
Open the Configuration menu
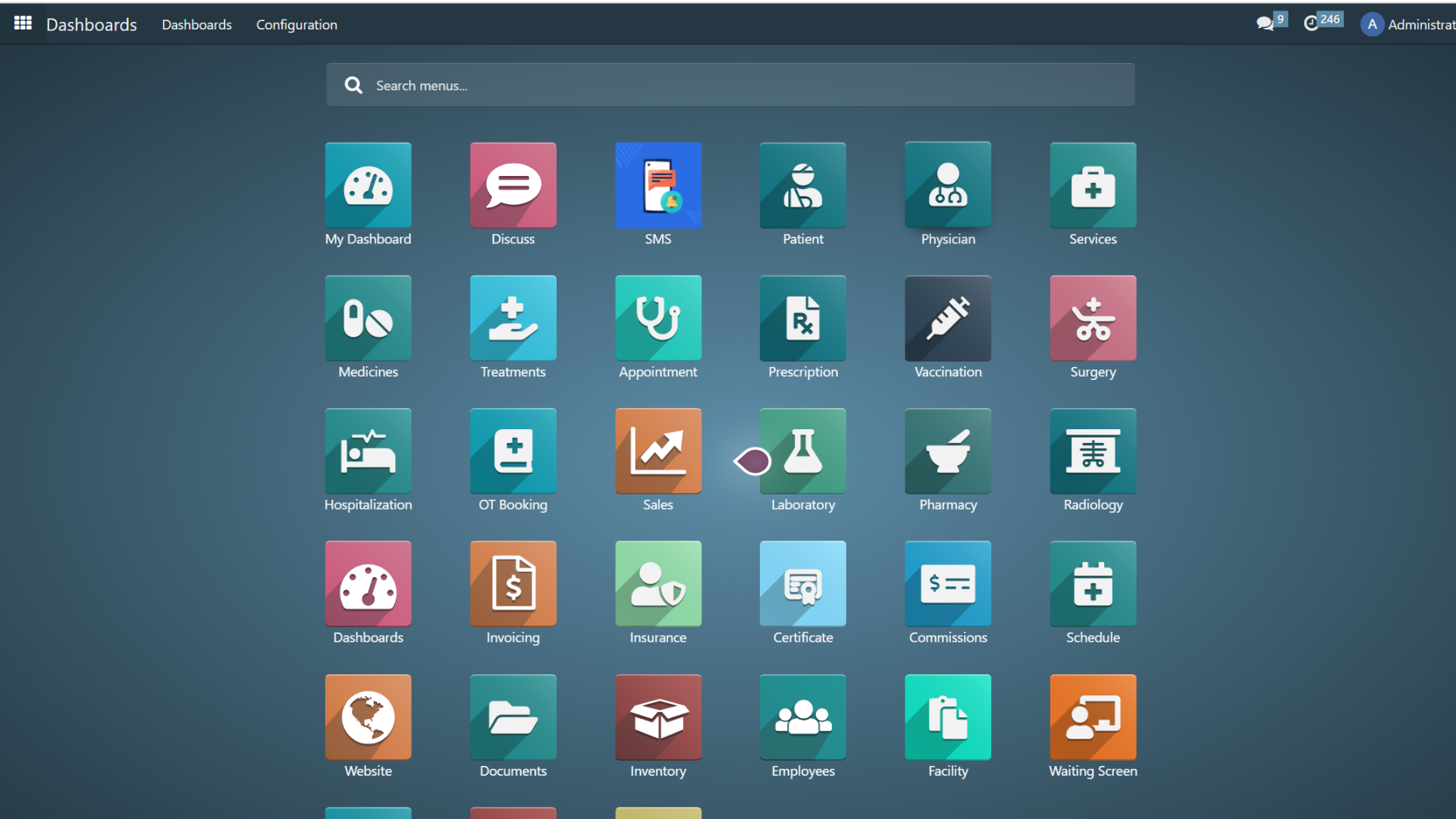[x=297, y=24]
